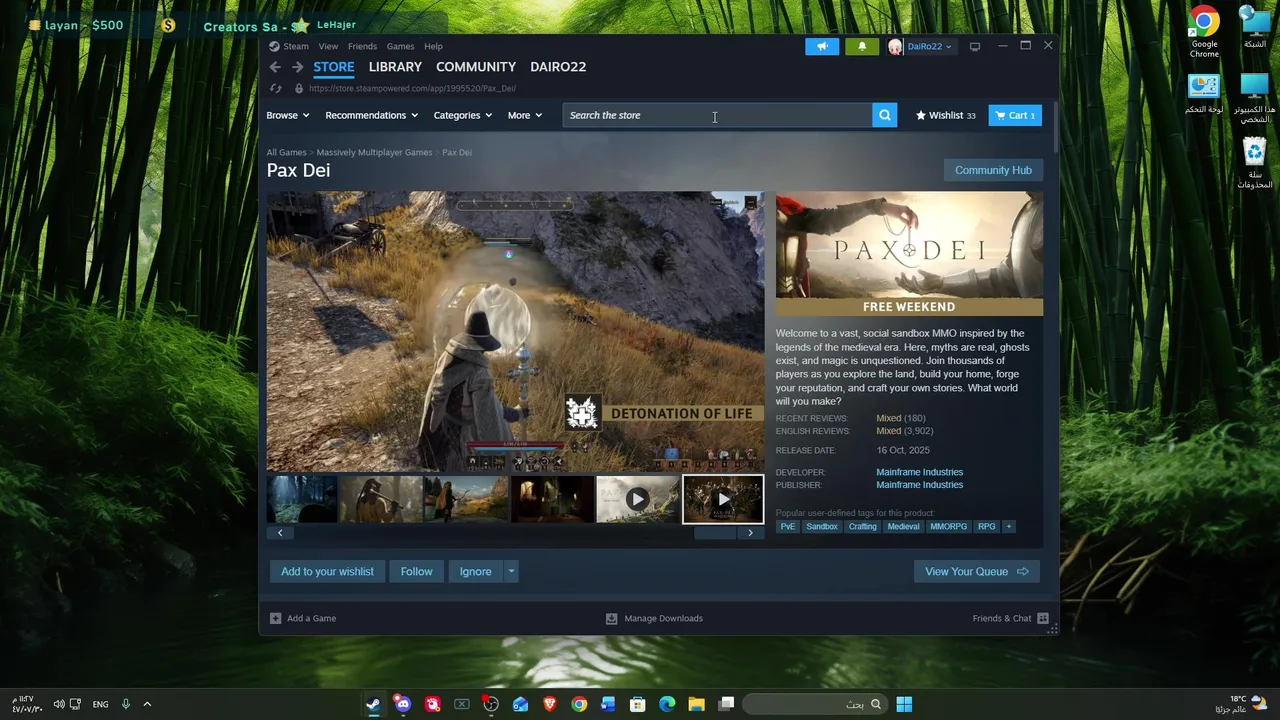
Task: Select the first screenshot thumbnail
Action: [301, 499]
